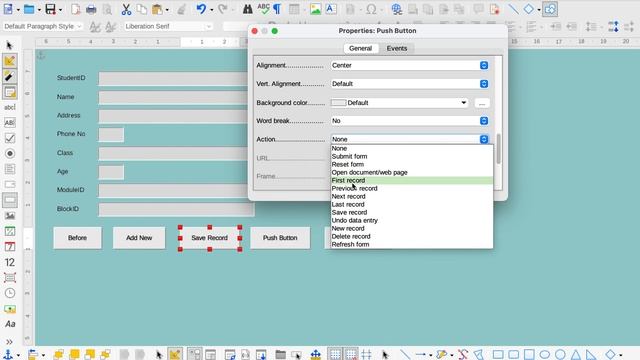This screenshot has height=360, width=640.
Task: Select the Option Button form control tool
Action: pos(10,153)
